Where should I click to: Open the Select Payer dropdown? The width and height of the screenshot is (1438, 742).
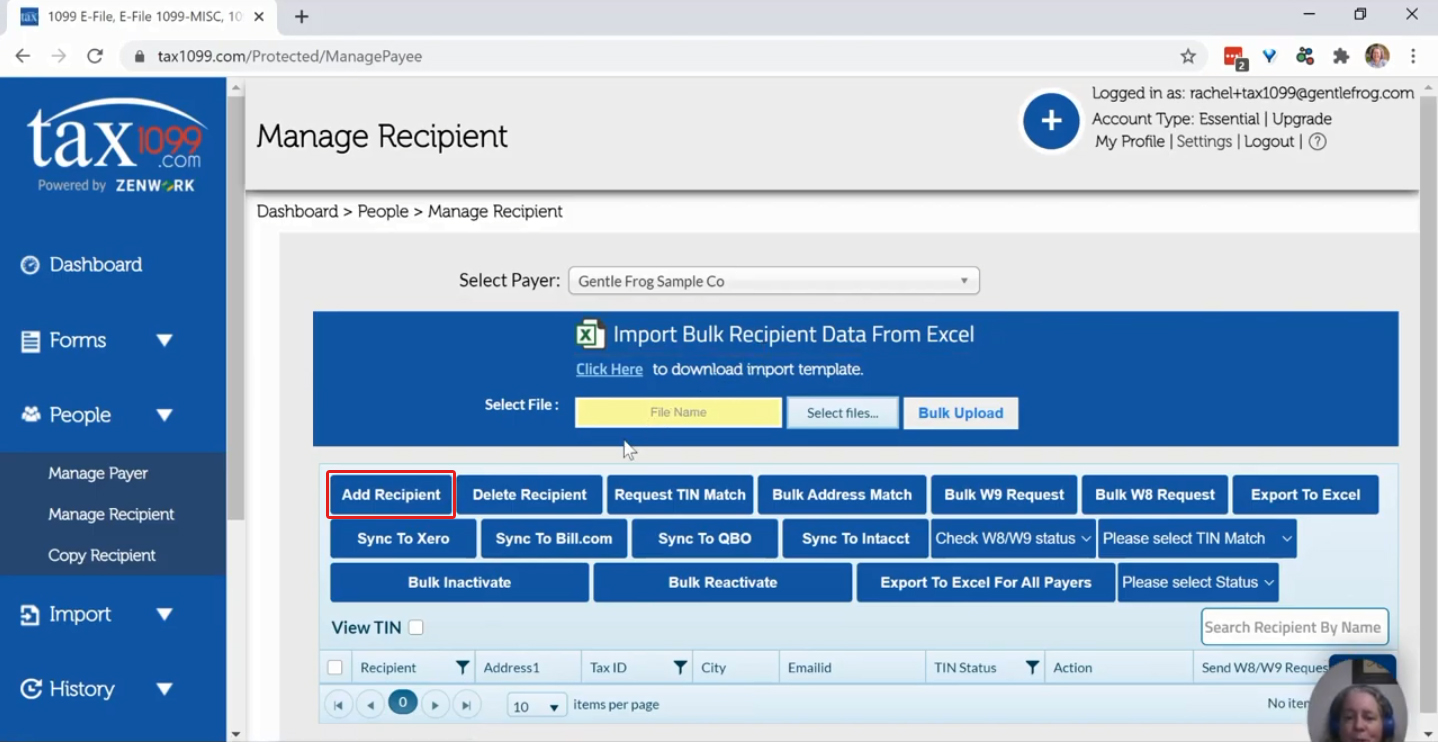[774, 281]
